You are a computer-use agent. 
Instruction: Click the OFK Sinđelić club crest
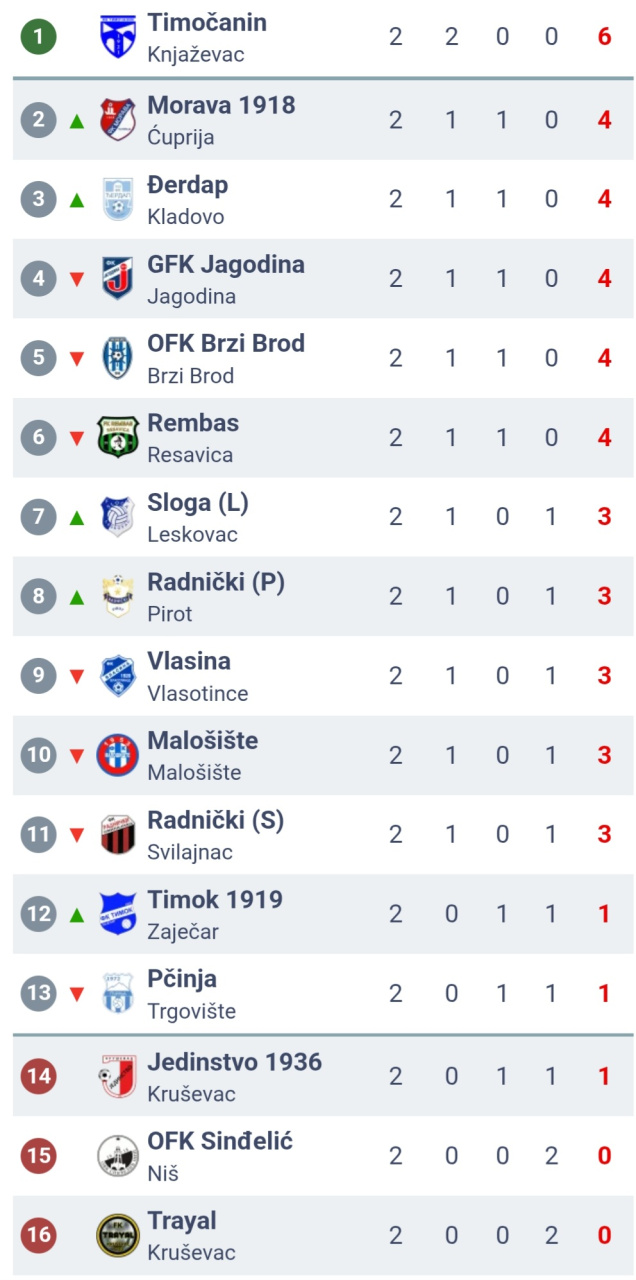click(118, 1156)
